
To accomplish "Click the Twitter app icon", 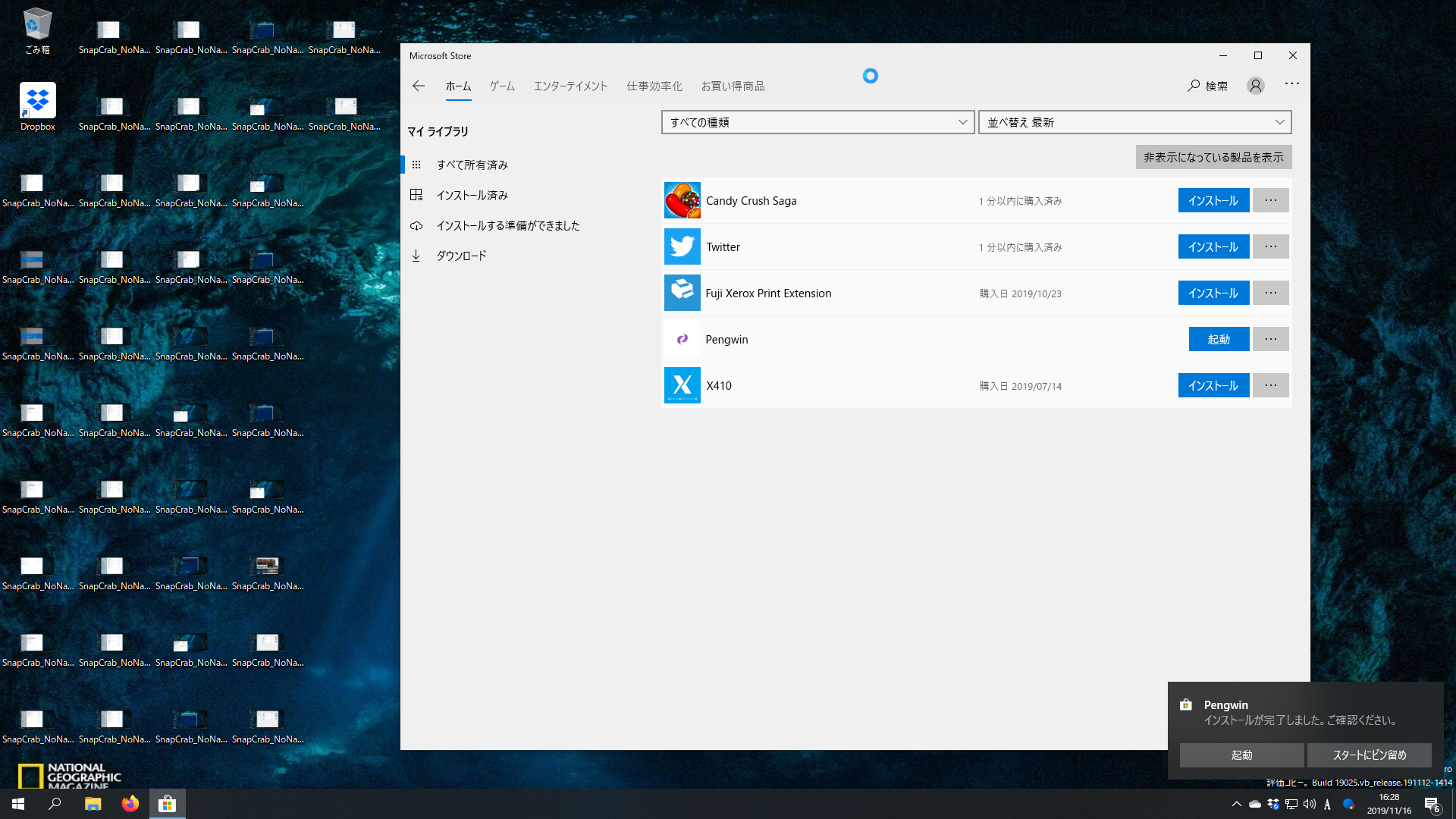I will click(682, 246).
